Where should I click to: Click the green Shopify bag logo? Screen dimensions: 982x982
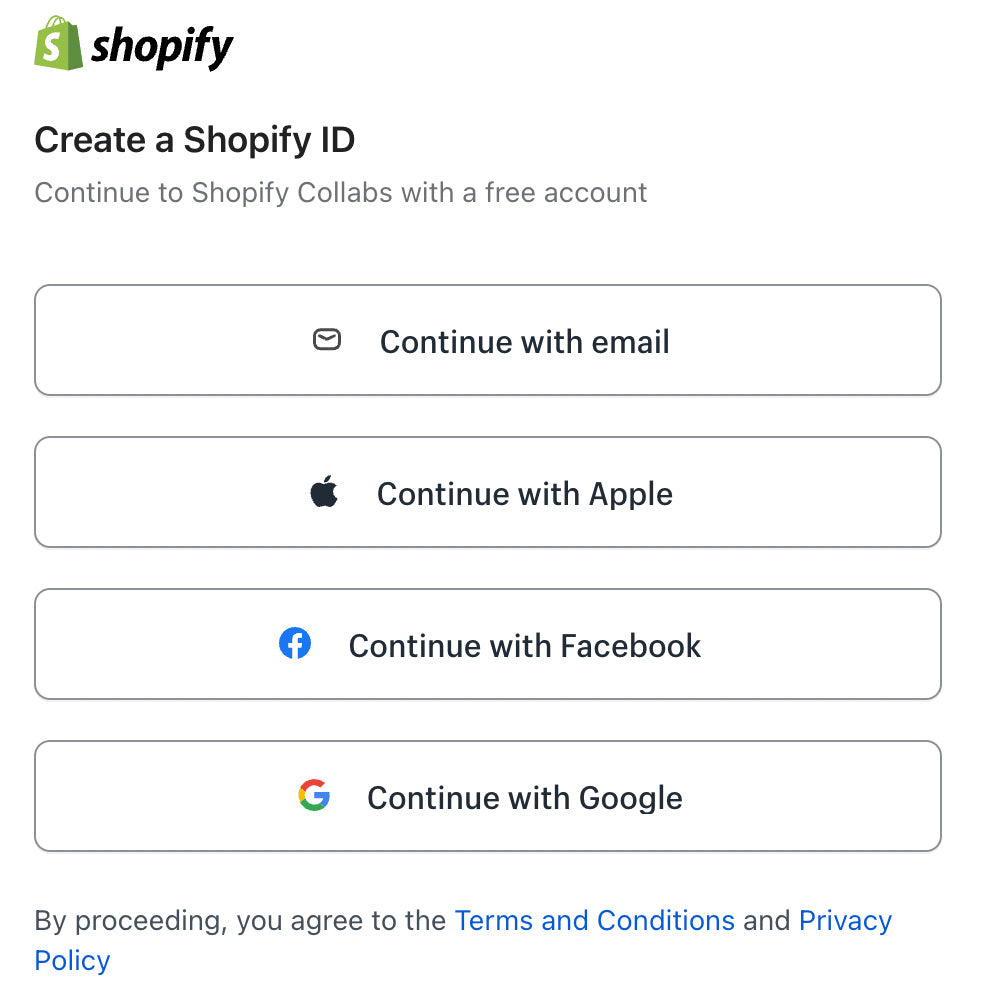point(58,44)
